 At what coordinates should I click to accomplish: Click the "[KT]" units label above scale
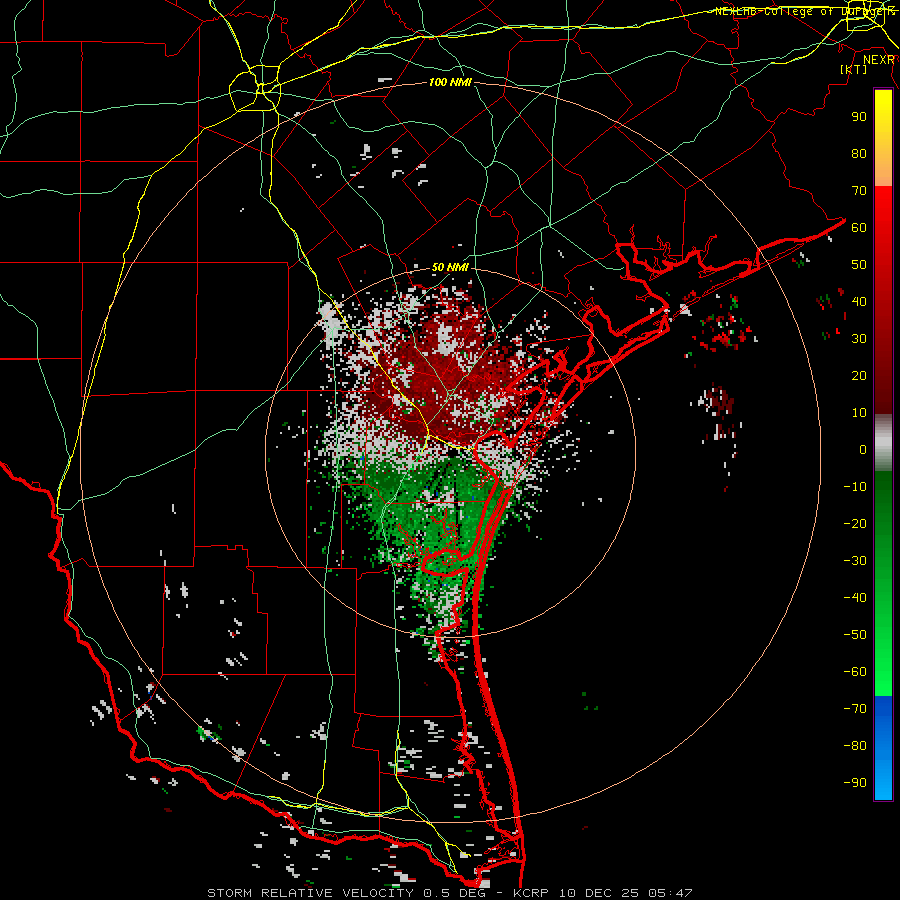pos(854,69)
